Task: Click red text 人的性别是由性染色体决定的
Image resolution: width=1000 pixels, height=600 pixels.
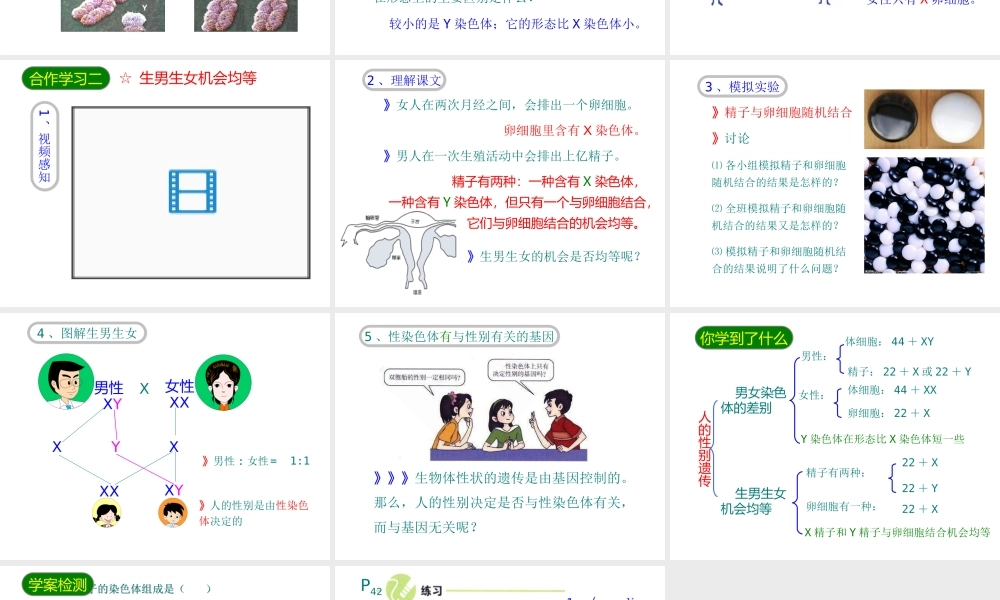Action: 254,513
